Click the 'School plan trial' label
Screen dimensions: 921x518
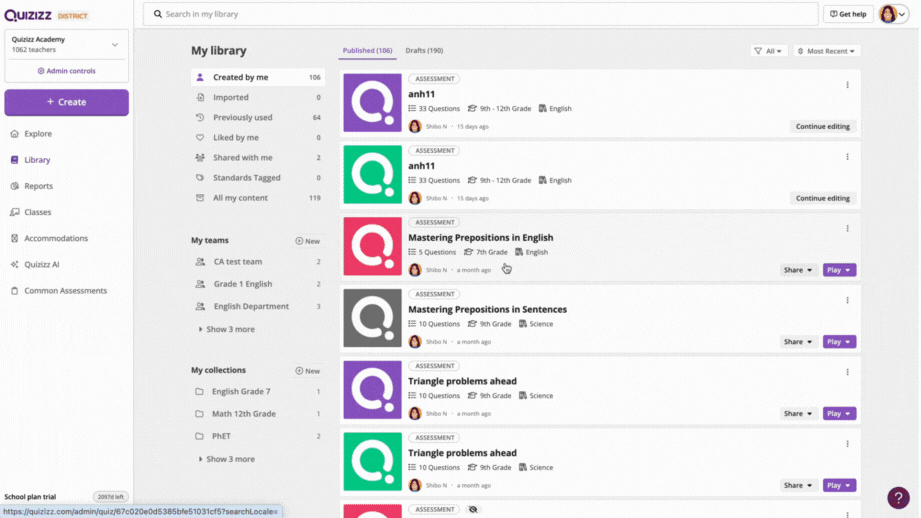click(30, 497)
